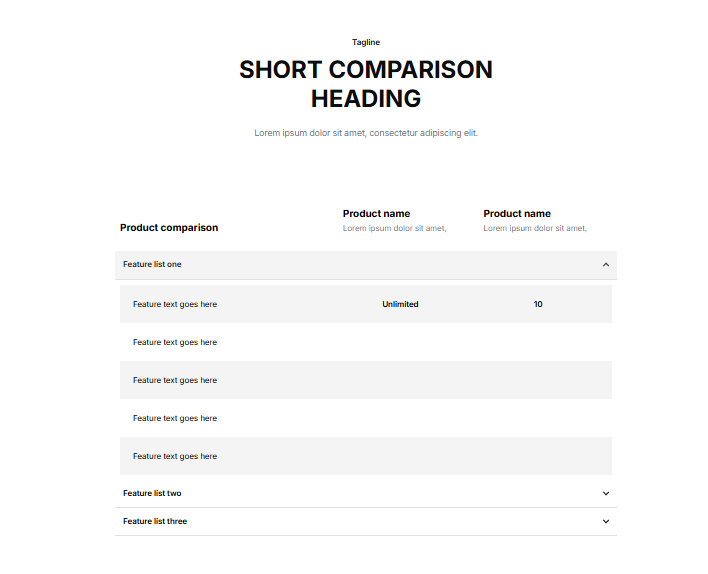
Task: Click the first Product name column title
Action: pos(376,214)
